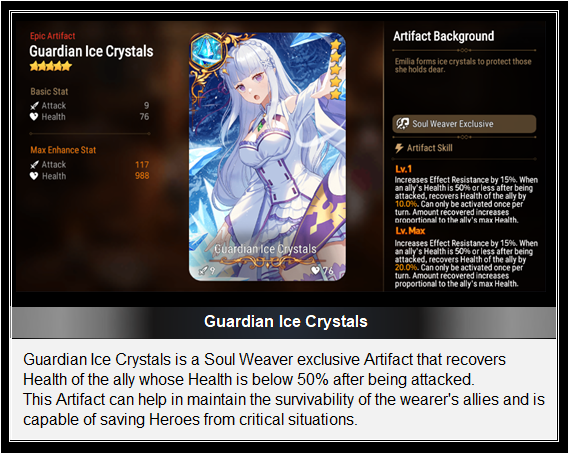Click the Artifact Background heading

point(443,36)
